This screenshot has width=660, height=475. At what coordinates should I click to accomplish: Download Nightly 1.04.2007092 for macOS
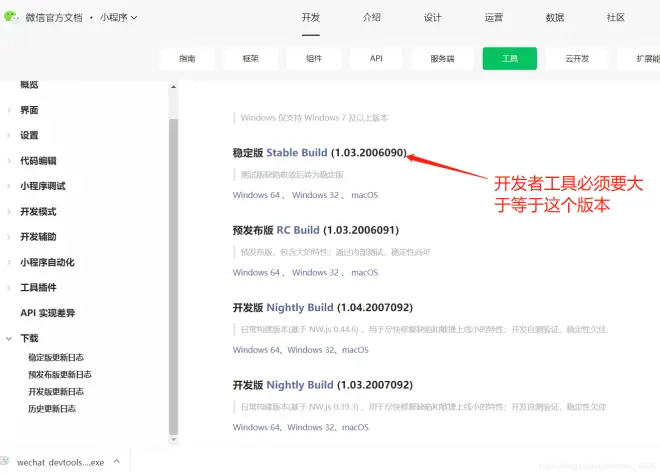[x=355, y=350]
